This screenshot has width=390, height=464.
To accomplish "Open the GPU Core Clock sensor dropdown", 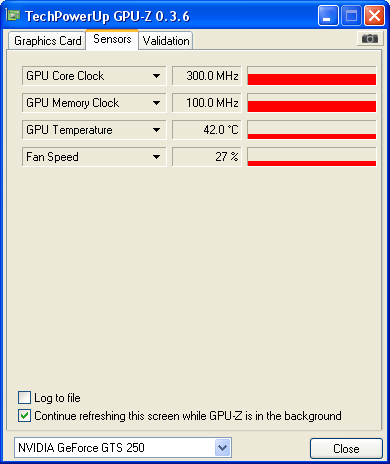I will pos(156,76).
